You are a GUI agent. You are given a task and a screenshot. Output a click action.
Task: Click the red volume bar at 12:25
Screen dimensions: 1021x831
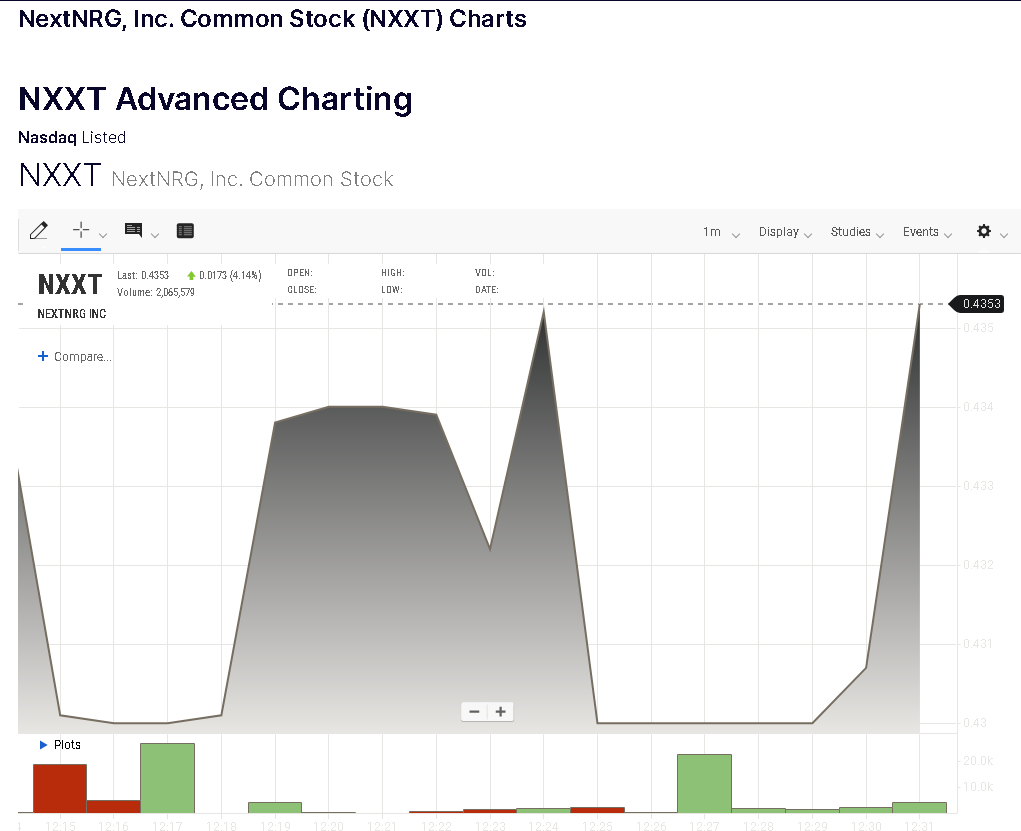[597, 810]
